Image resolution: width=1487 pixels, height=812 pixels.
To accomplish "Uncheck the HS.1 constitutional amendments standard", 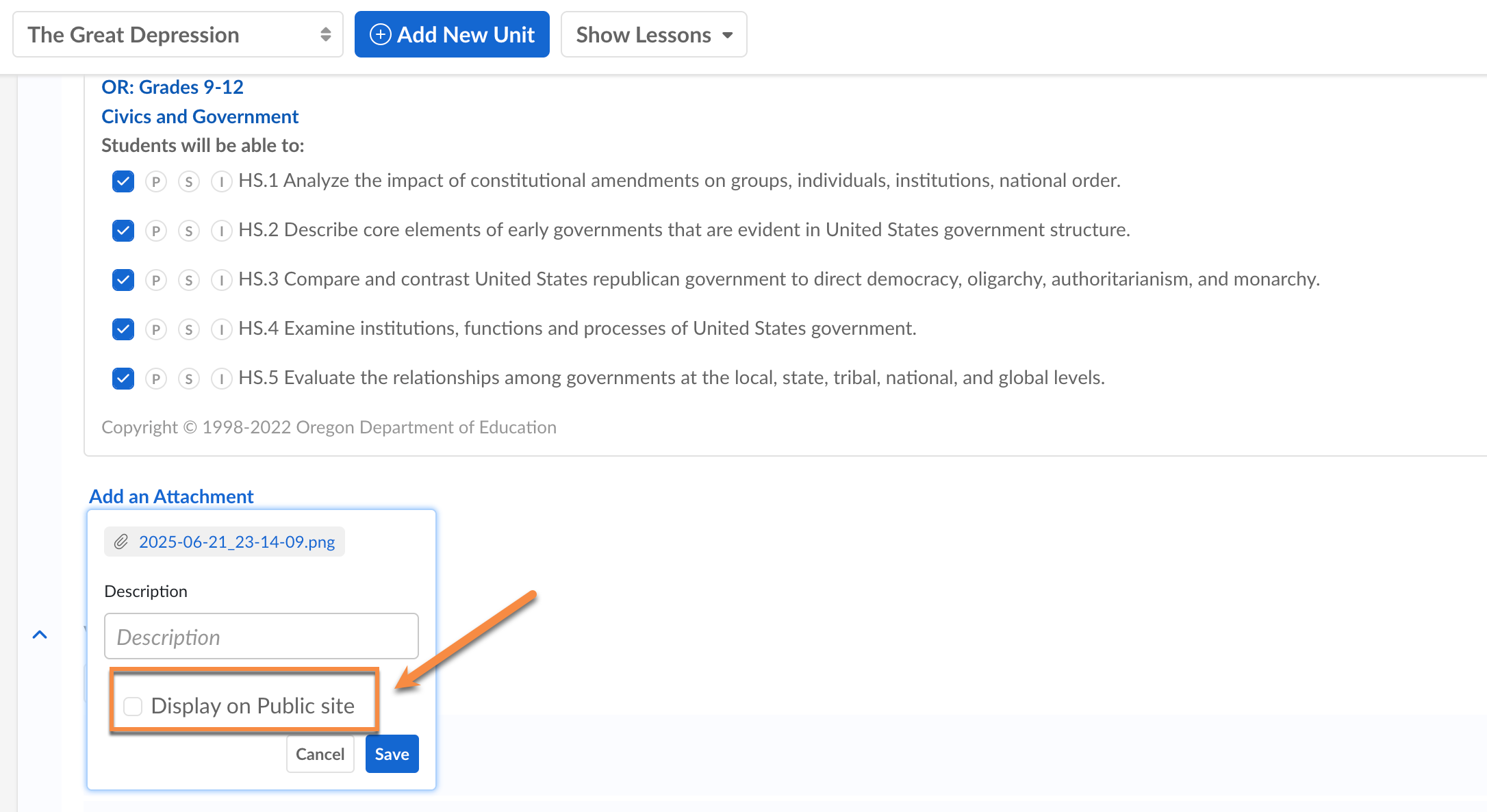I will pyautogui.click(x=123, y=181).
